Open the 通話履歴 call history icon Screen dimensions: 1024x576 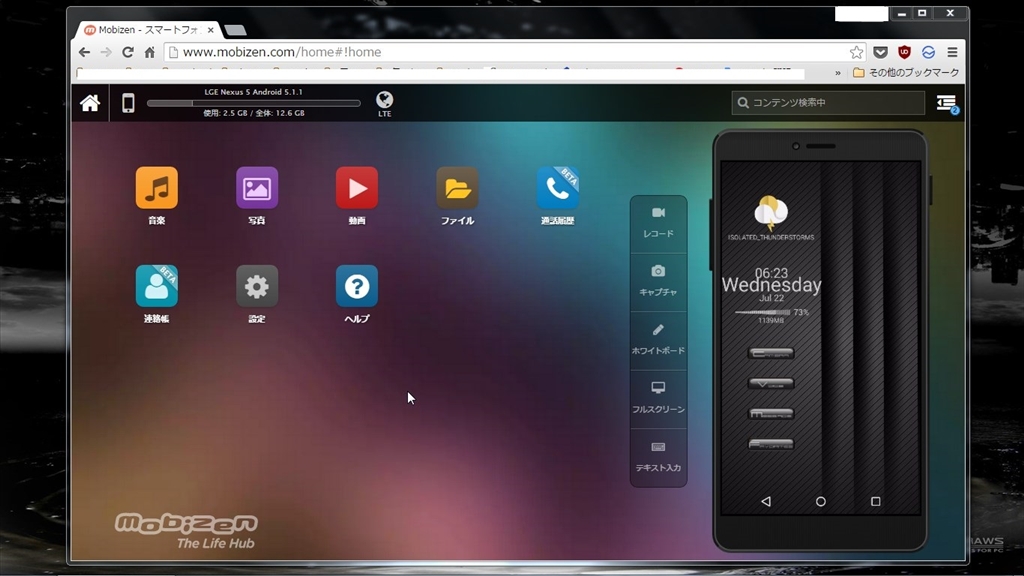pos(558,188)
